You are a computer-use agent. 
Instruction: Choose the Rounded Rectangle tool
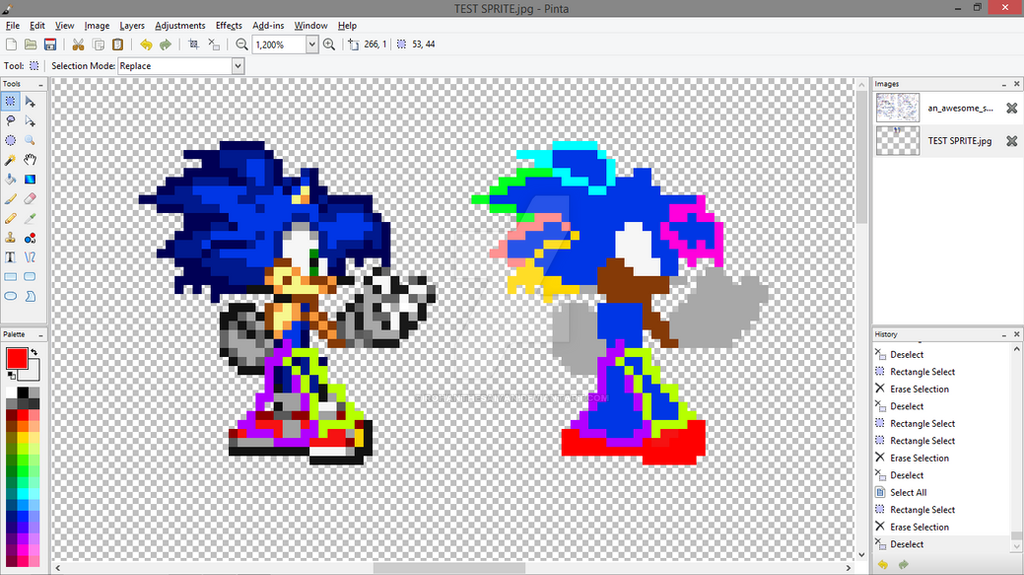tap(30, 276)
